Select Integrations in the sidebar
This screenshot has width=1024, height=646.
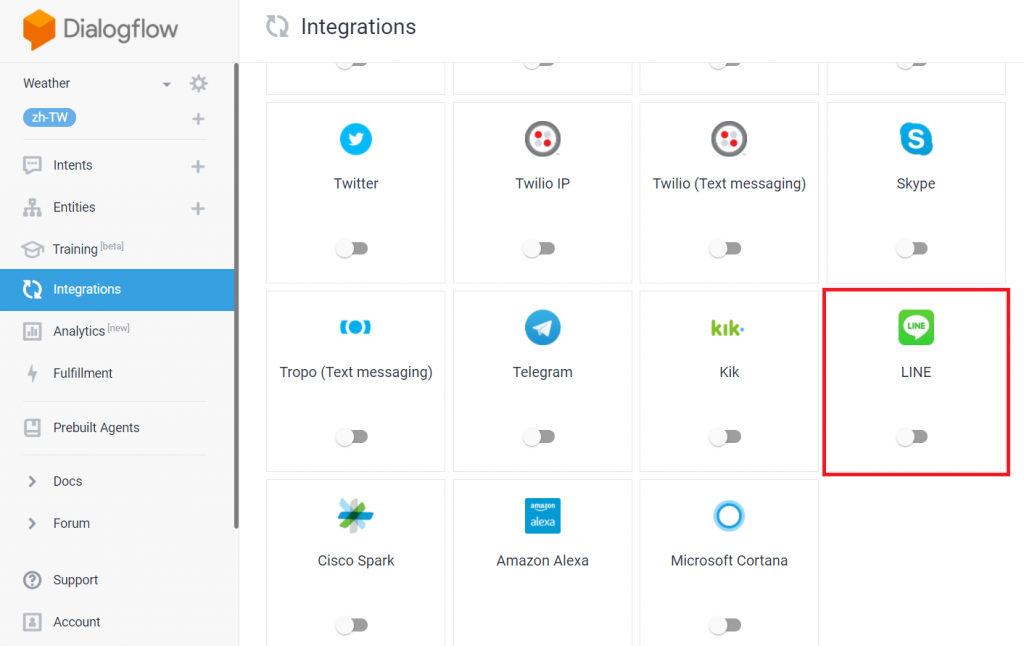pyautogui.click(x=117, y=289)
